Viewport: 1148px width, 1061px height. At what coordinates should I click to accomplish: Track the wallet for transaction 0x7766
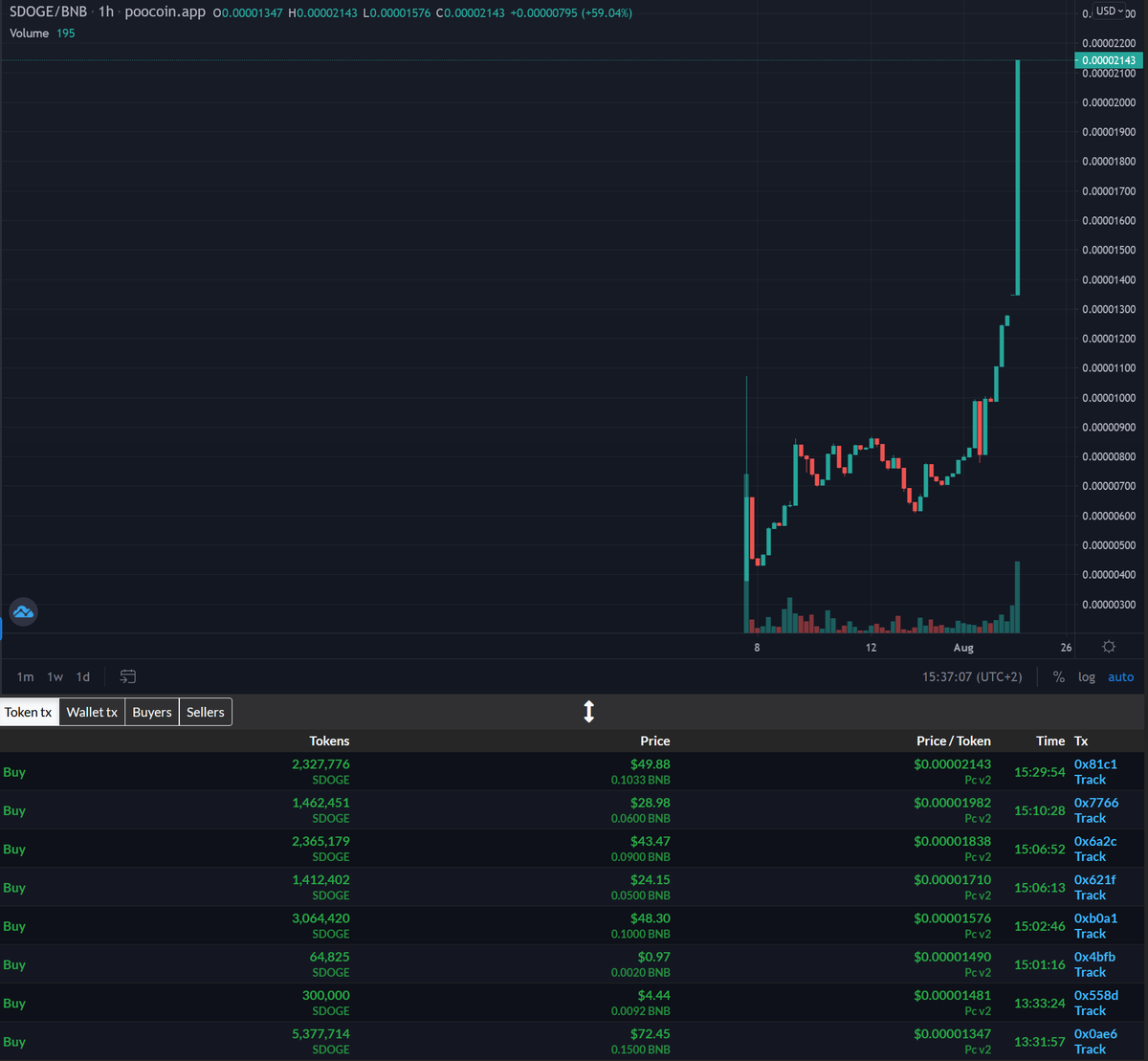point(1090,818)
